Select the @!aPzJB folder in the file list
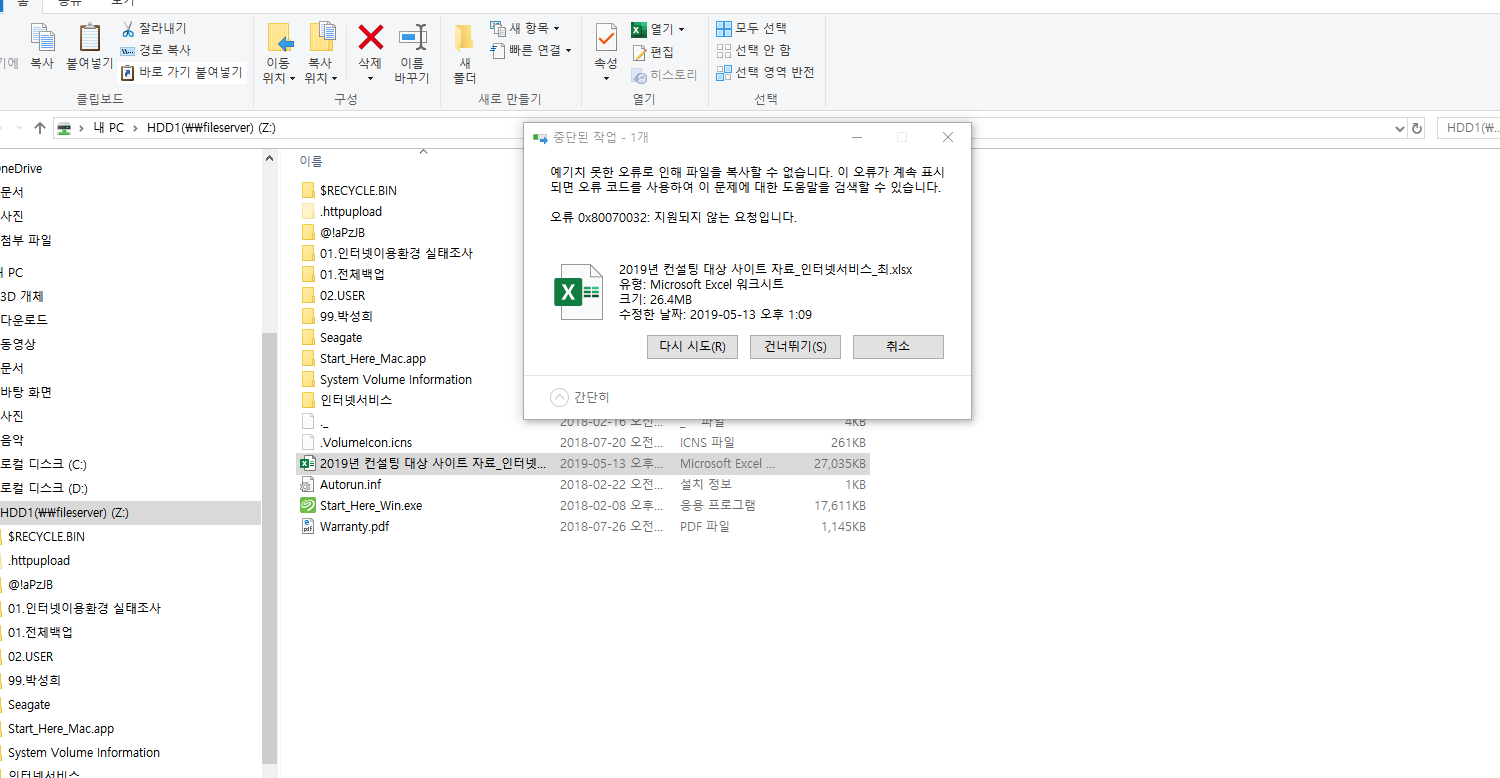This screenshot has width=1500, height=778. pos(342,233)
